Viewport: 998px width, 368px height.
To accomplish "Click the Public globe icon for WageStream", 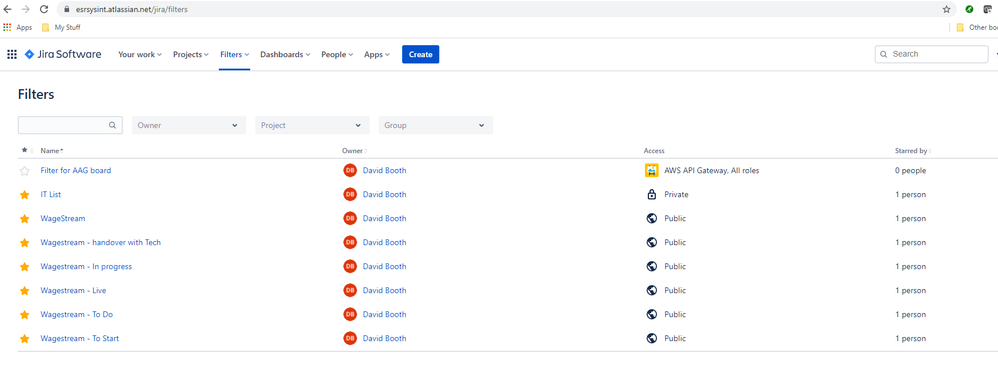I will click(x=651, y=218).
